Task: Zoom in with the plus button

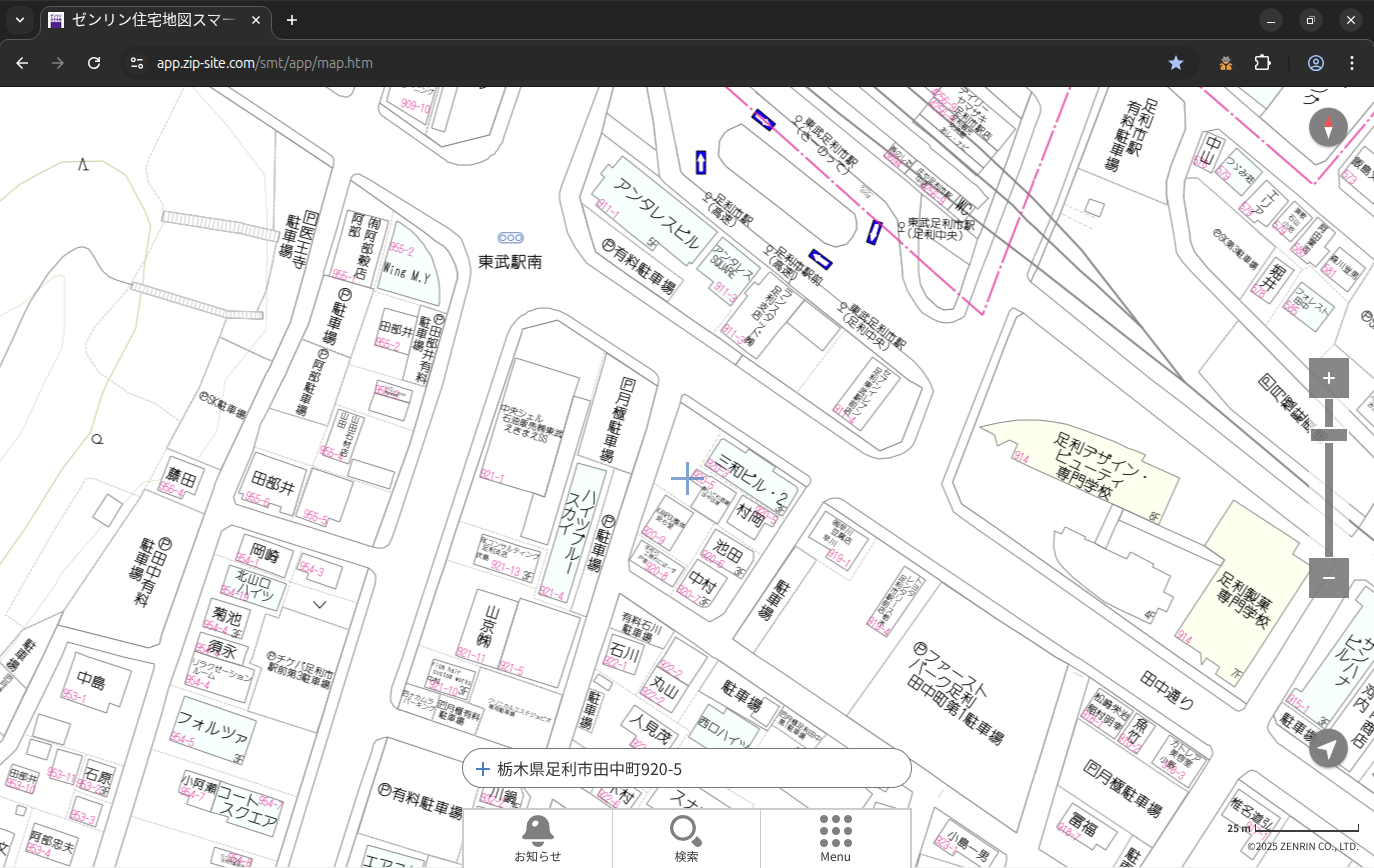Action: pos(1328,378)
